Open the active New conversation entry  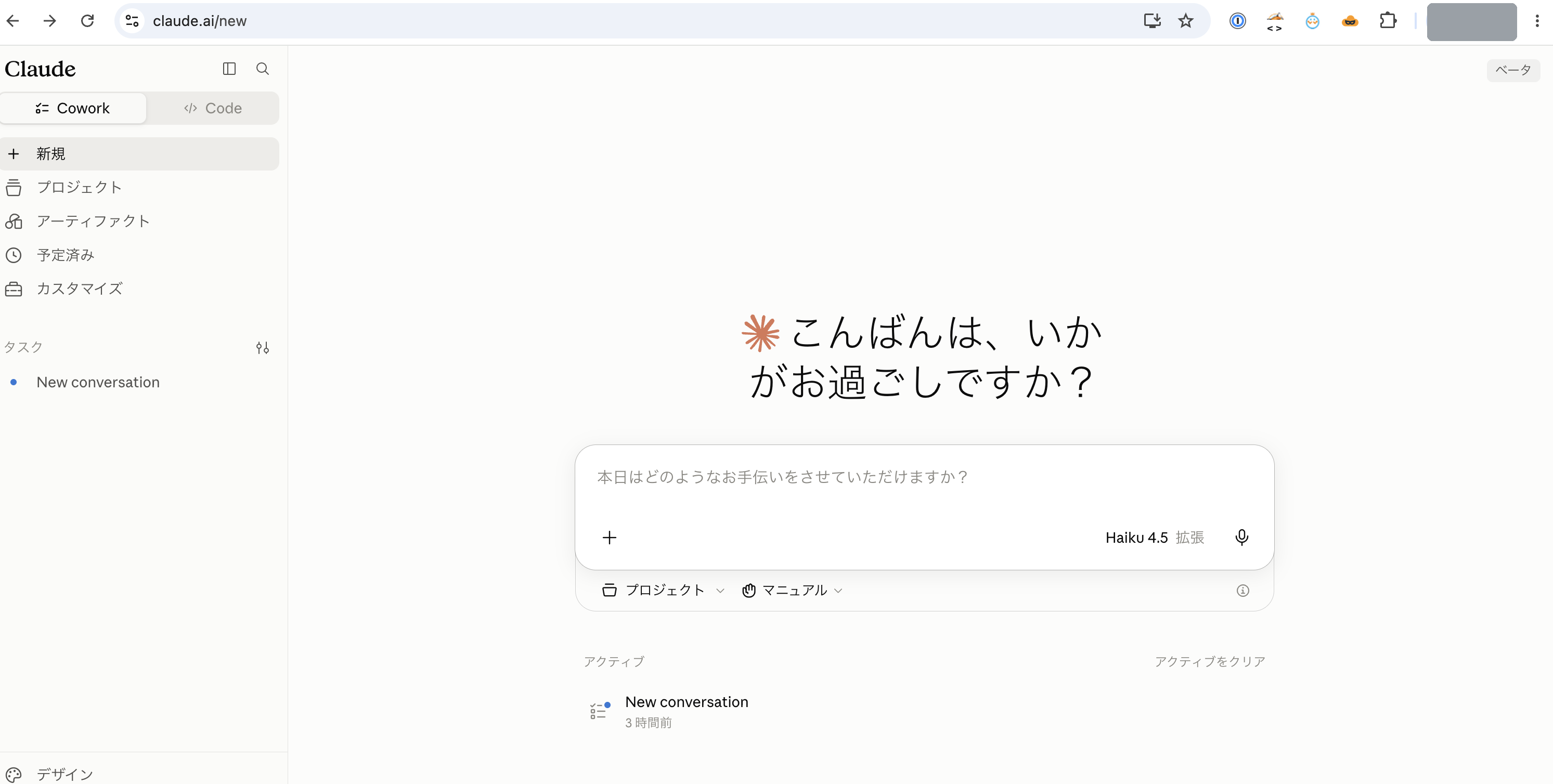tap(924, 711)
